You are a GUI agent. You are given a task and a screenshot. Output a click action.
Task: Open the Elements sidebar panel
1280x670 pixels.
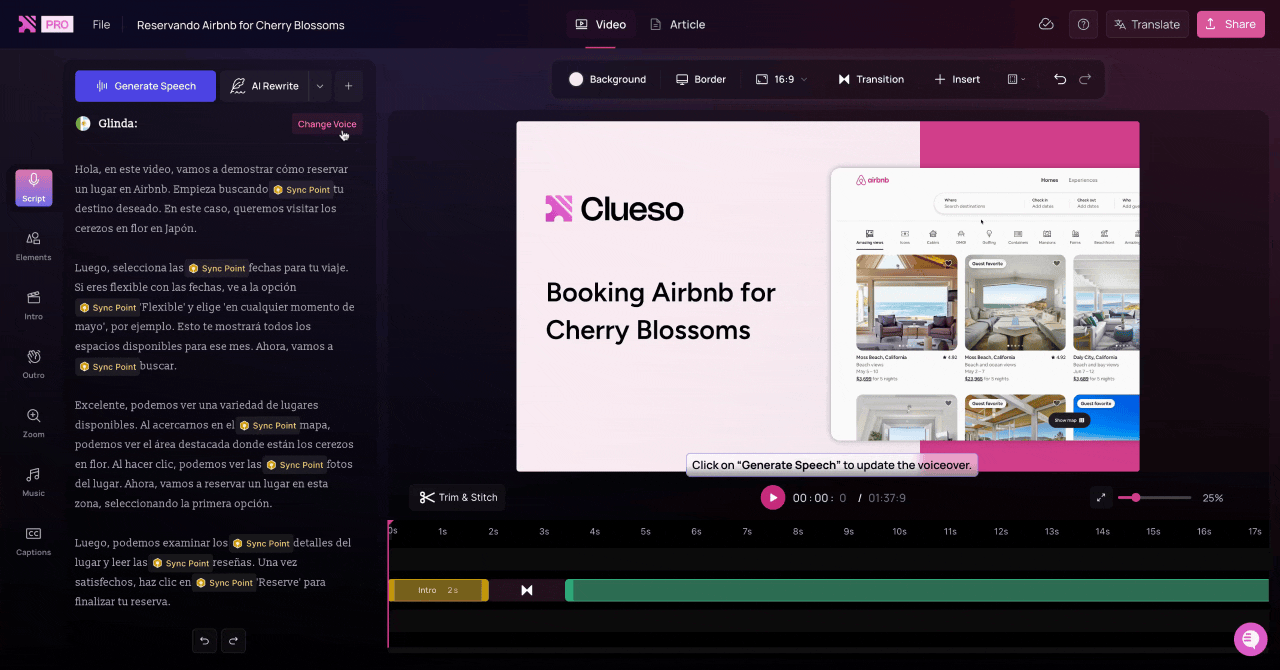click(x=34, y=246)
